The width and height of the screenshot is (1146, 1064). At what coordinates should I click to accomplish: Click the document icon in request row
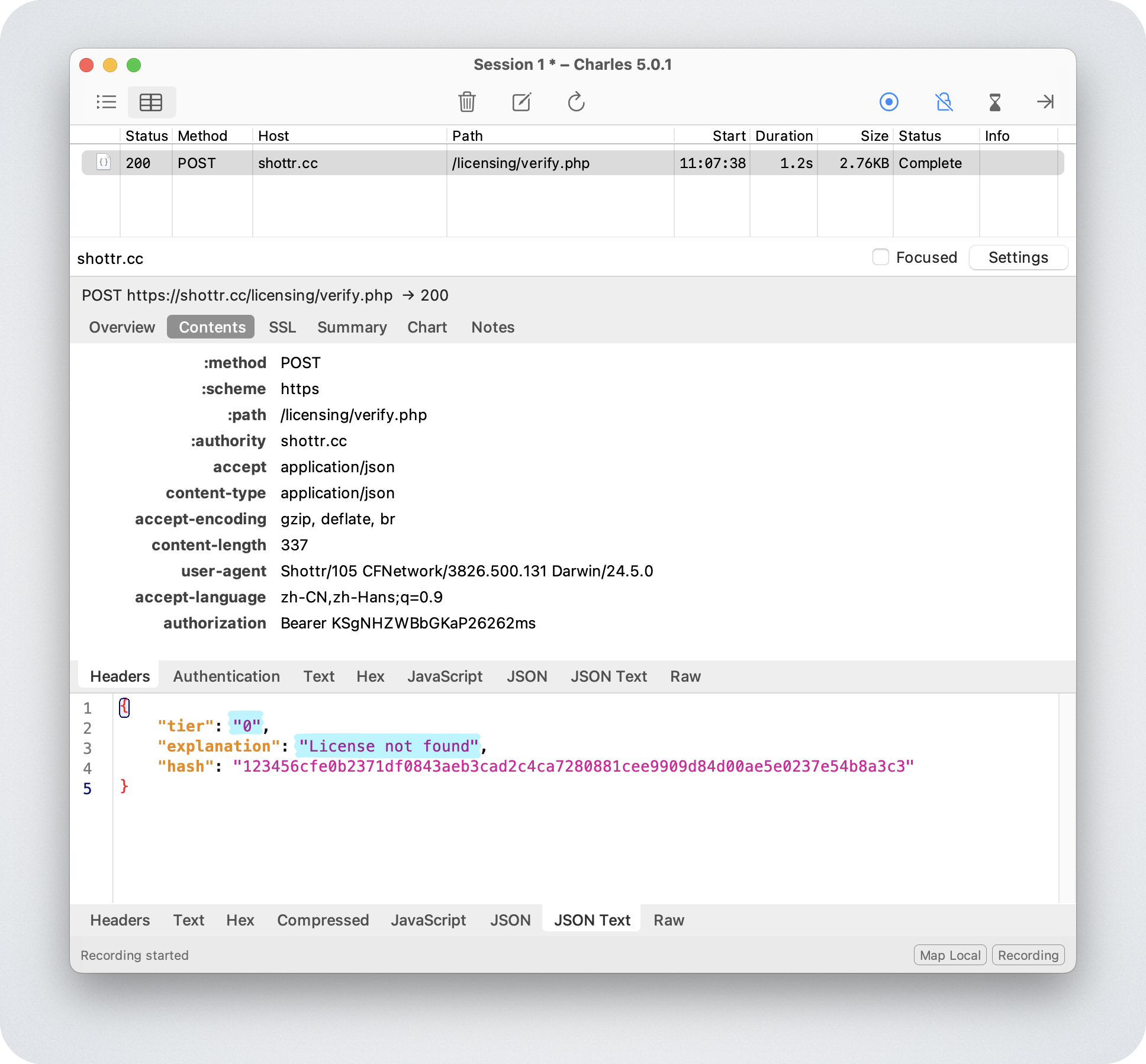click(104, 162)
